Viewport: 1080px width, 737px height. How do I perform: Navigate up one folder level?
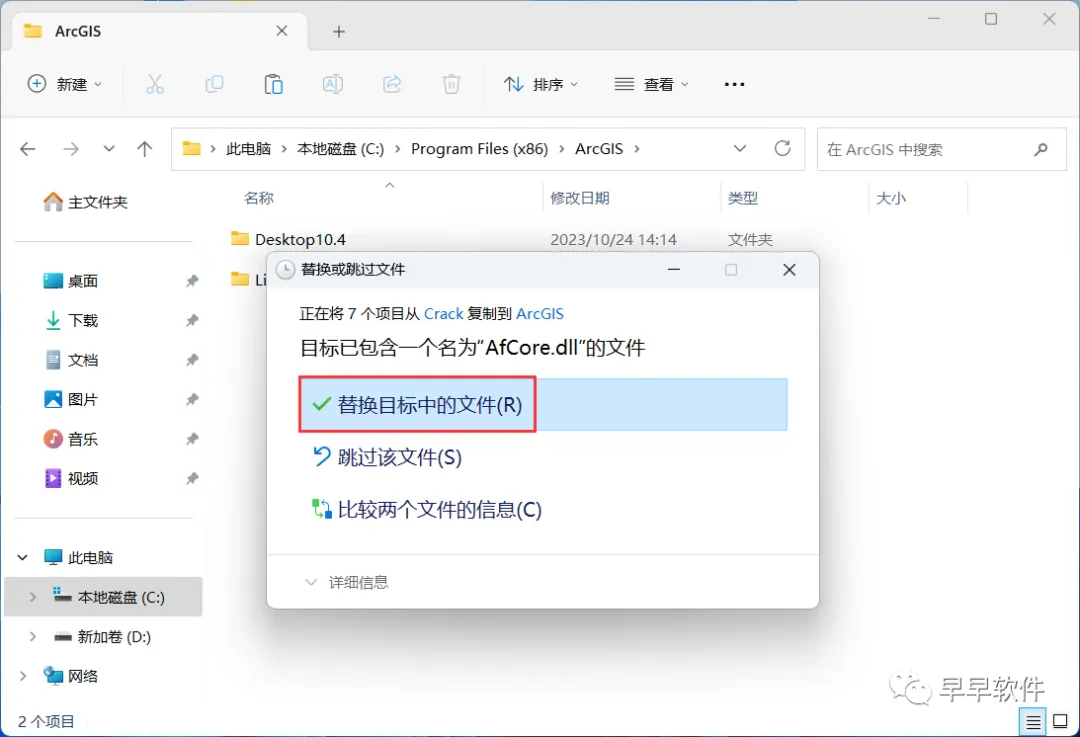[x=145, y=149]
